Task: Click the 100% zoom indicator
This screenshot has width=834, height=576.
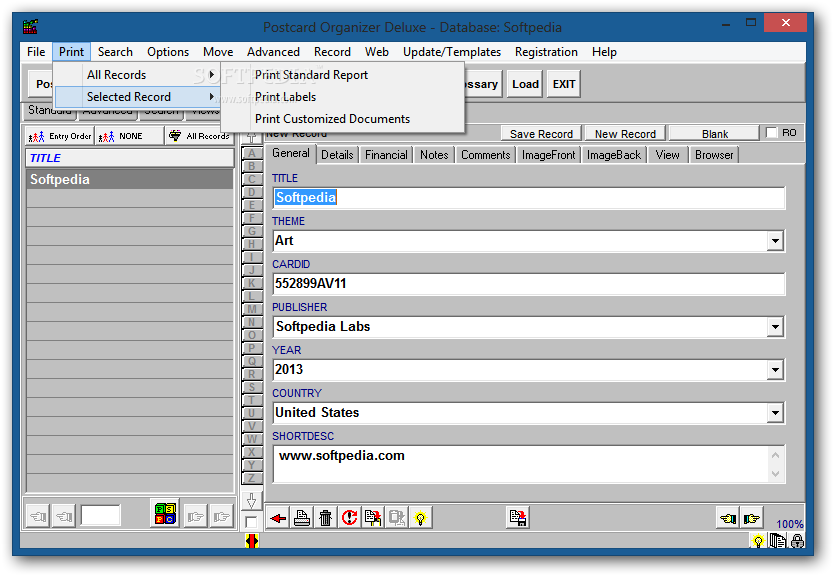Action: [x=789, y=524]
